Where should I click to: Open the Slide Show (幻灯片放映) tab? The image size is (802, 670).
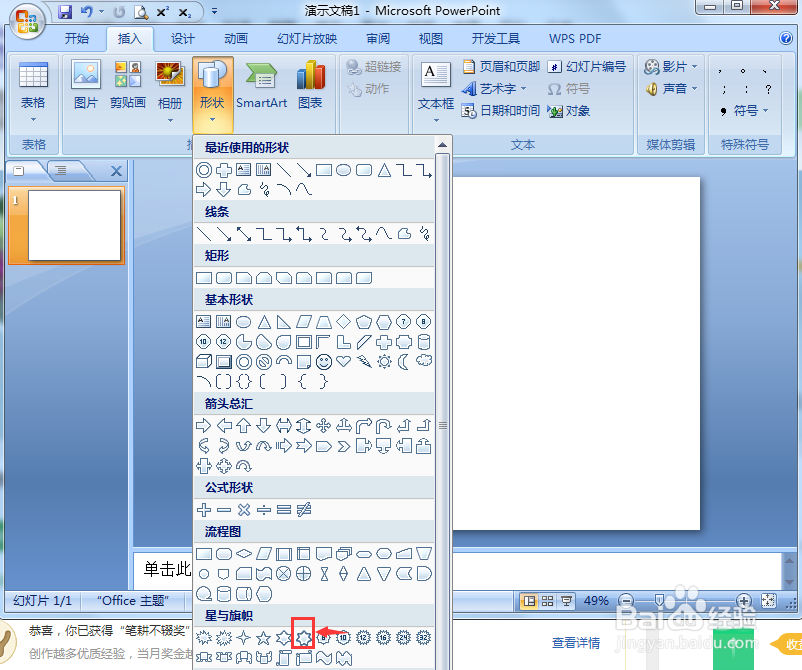click(x=307, y=39)
